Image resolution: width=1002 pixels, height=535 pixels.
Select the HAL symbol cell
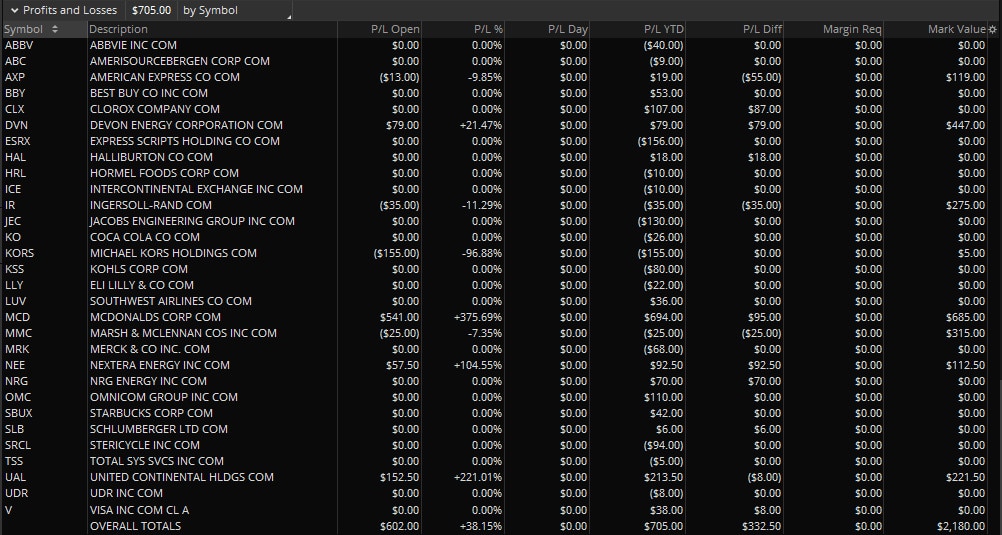(15, 157)
